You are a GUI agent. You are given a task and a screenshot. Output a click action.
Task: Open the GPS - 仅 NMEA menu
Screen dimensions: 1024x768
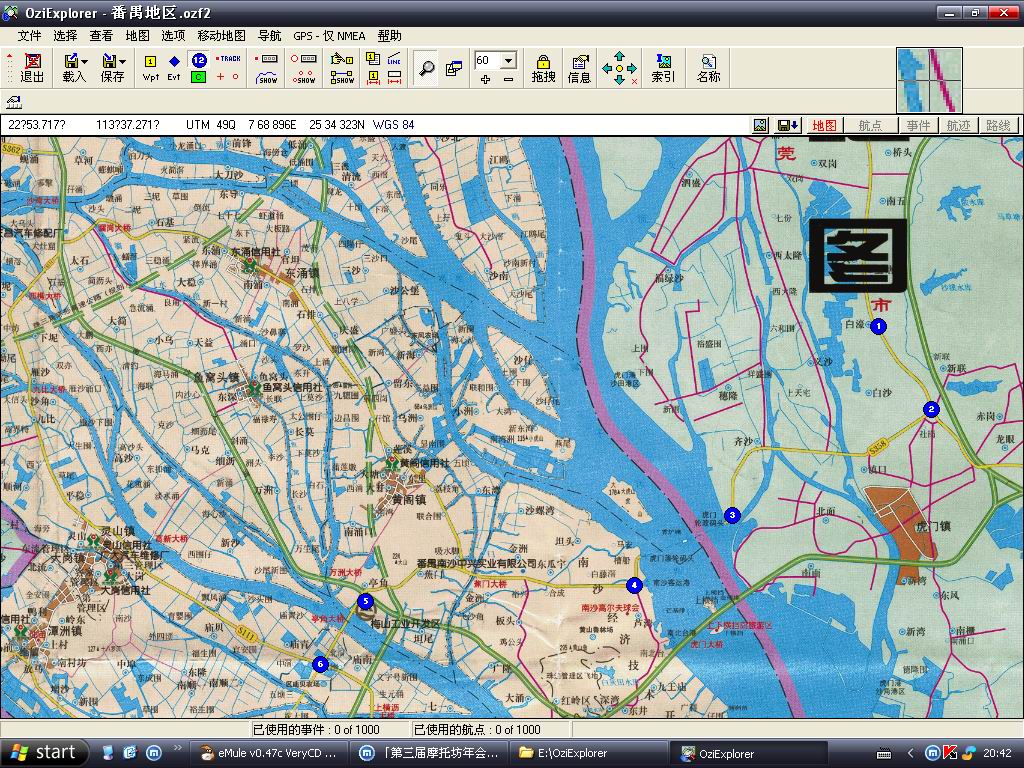pos(329,36)
